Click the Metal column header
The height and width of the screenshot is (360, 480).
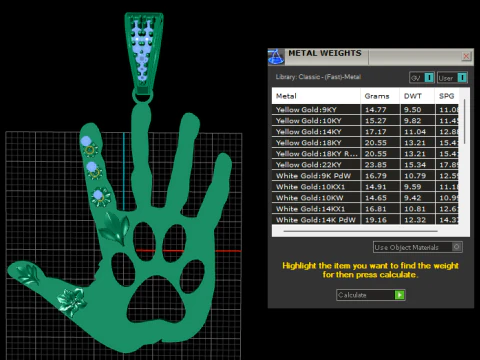(316, 96)
